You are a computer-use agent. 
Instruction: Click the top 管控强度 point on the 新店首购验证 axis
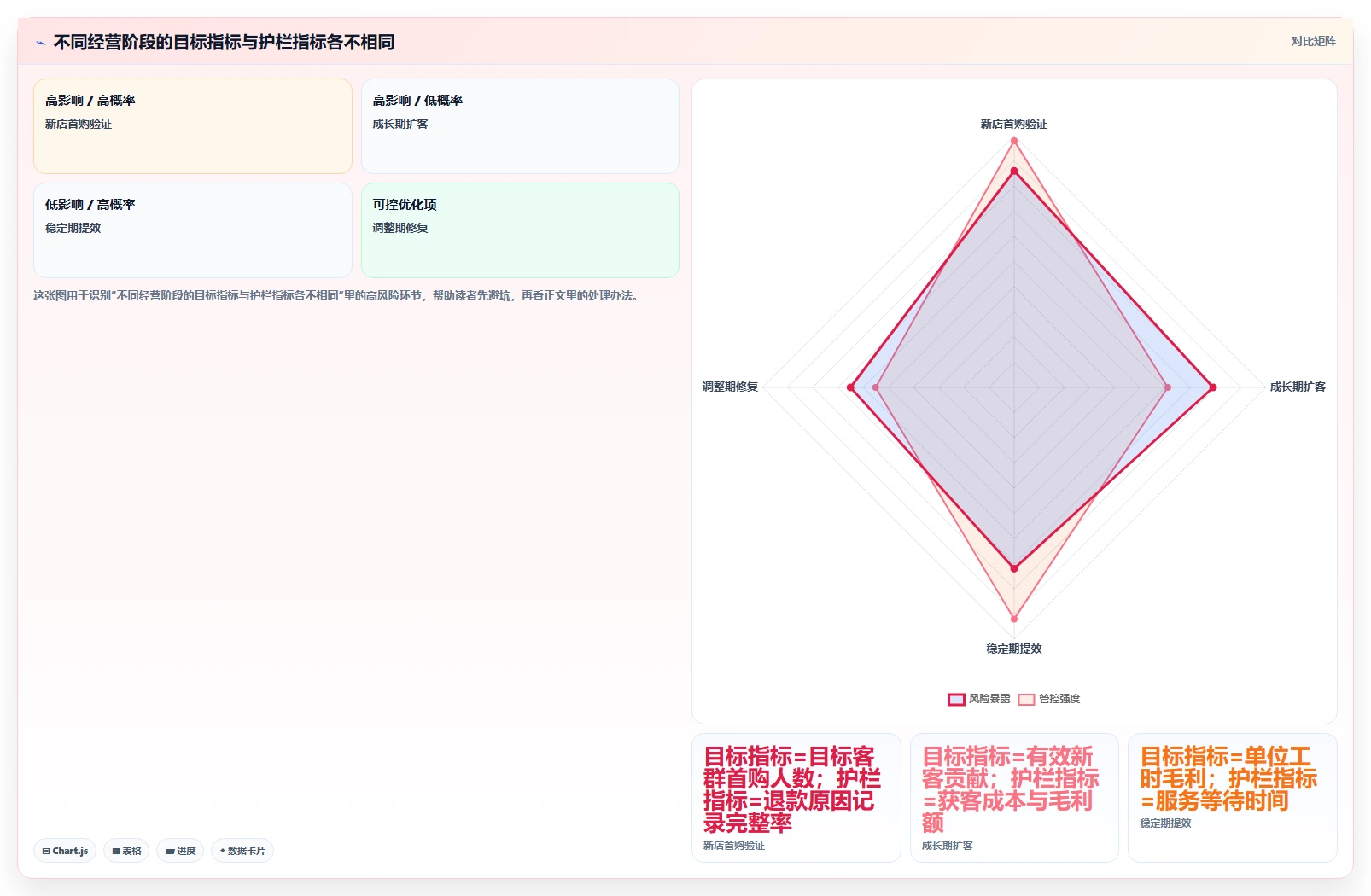[x=1014, y=141]
